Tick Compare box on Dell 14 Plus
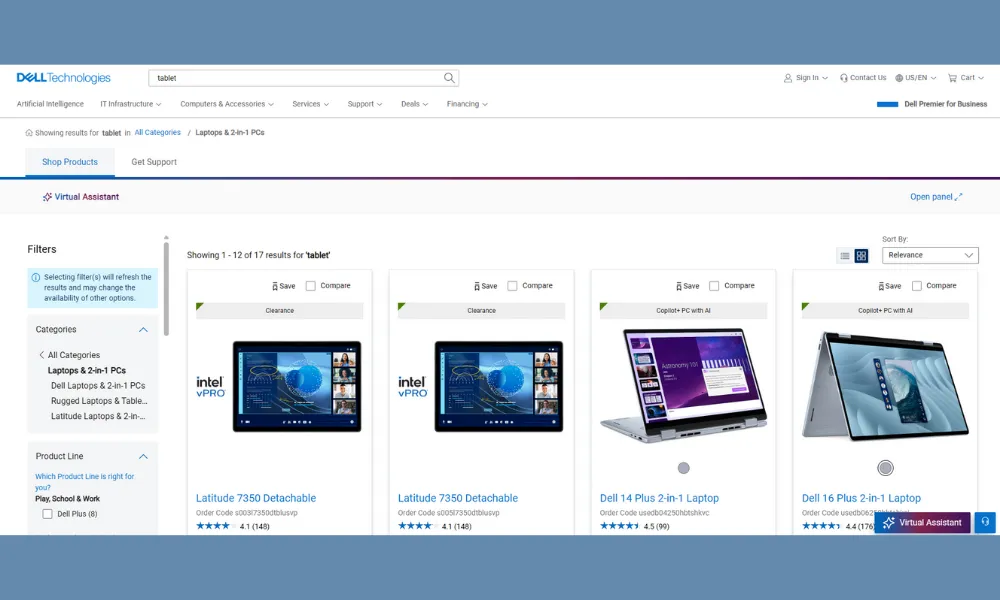This screenshot has height=600, width=1000. (714, 286)
